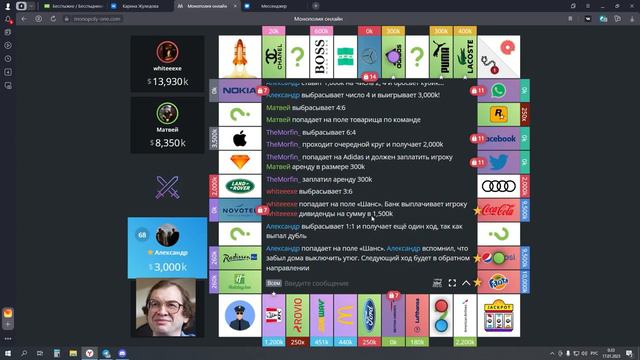This screenshot has height=360, width=640.
Task: Click the Fanta property cell
Action: pos(498,282)
